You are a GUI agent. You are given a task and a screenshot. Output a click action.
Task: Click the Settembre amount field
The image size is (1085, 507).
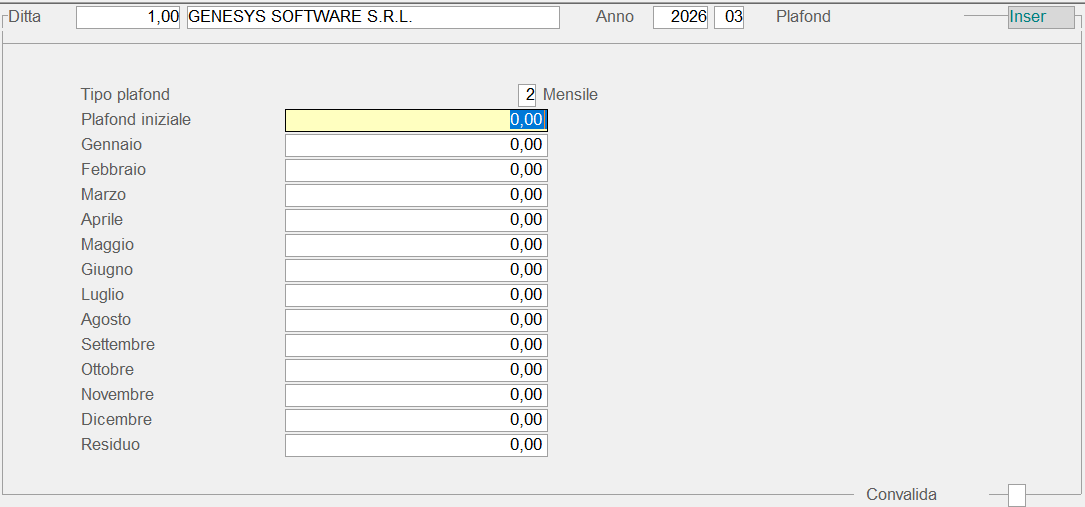click(x=416, y=345)
